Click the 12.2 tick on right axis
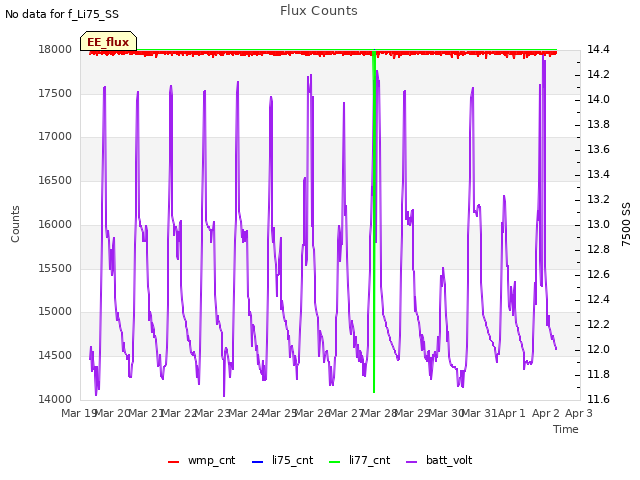 pos(598,324)
